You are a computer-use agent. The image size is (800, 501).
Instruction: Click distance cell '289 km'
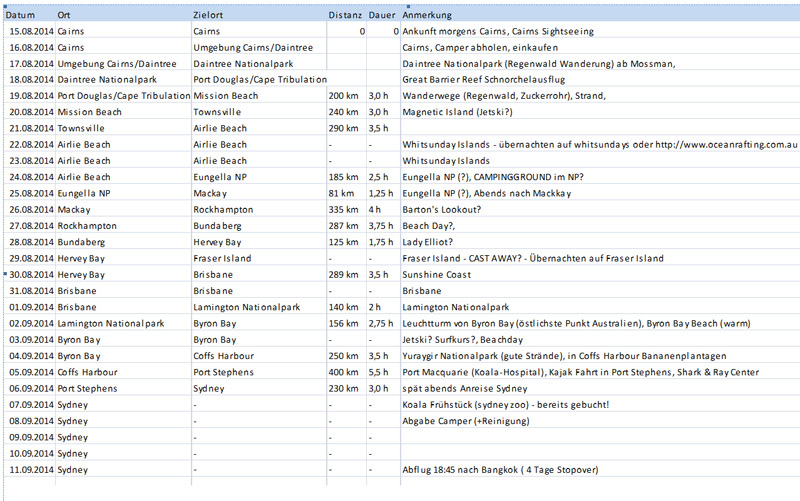tap(343, 275)
